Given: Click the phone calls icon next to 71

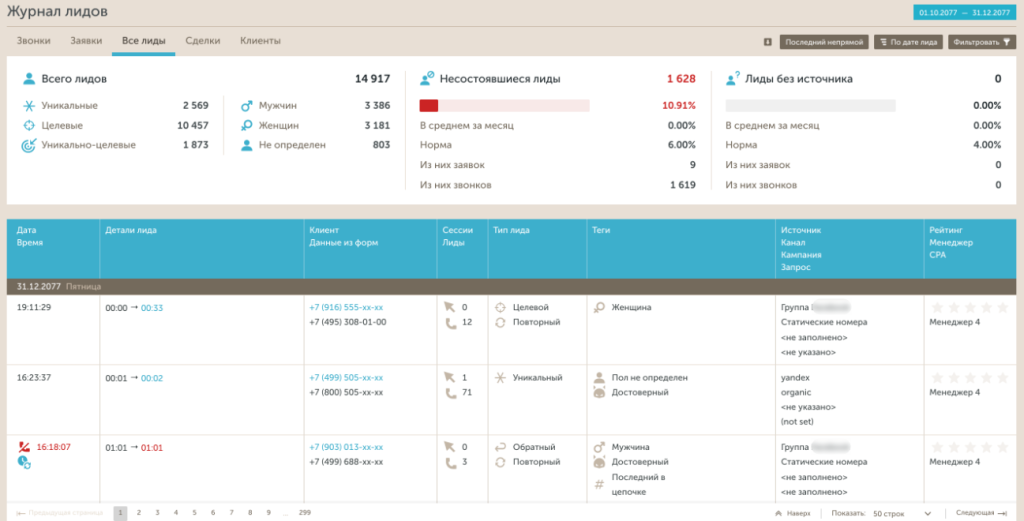Looking at the screenshot, I should (x=449, y=393).
